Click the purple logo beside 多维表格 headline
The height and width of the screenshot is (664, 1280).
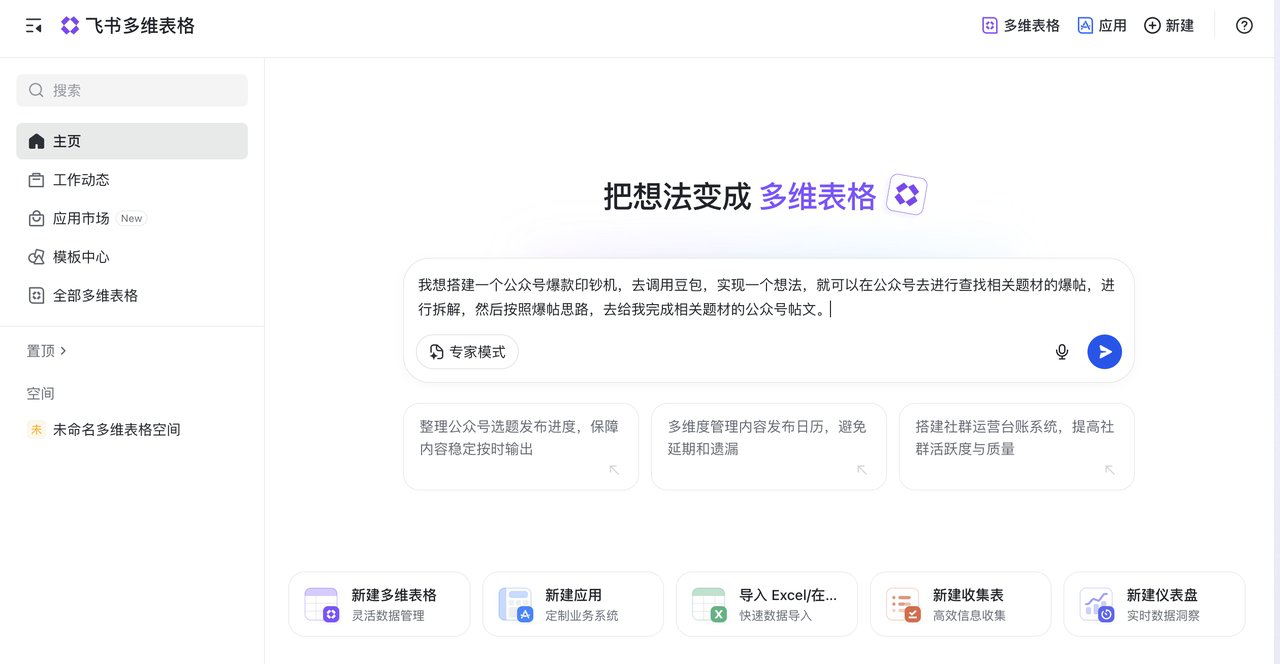tap(907, 196)
